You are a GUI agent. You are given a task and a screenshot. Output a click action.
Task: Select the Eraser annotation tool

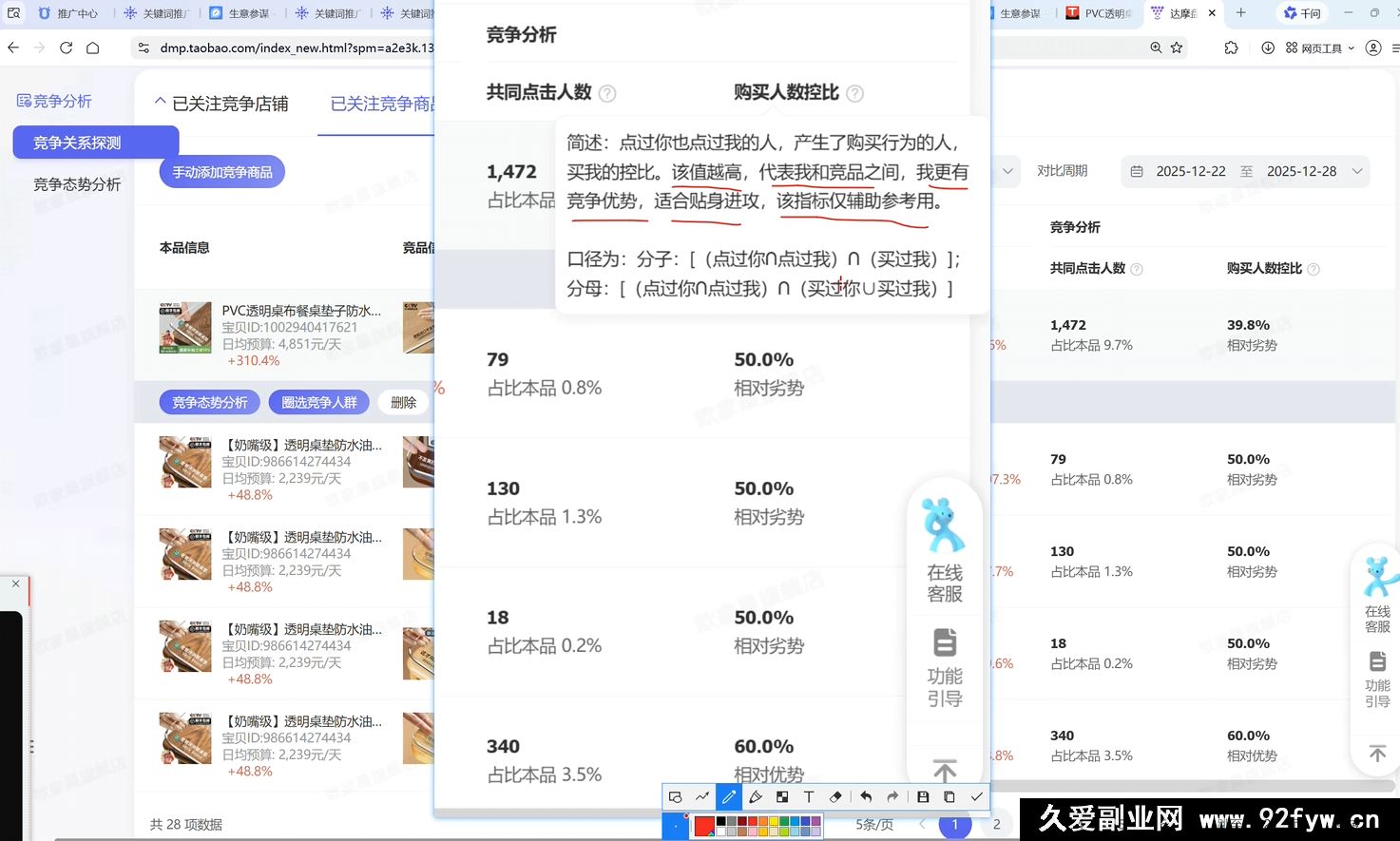point(834,796)
